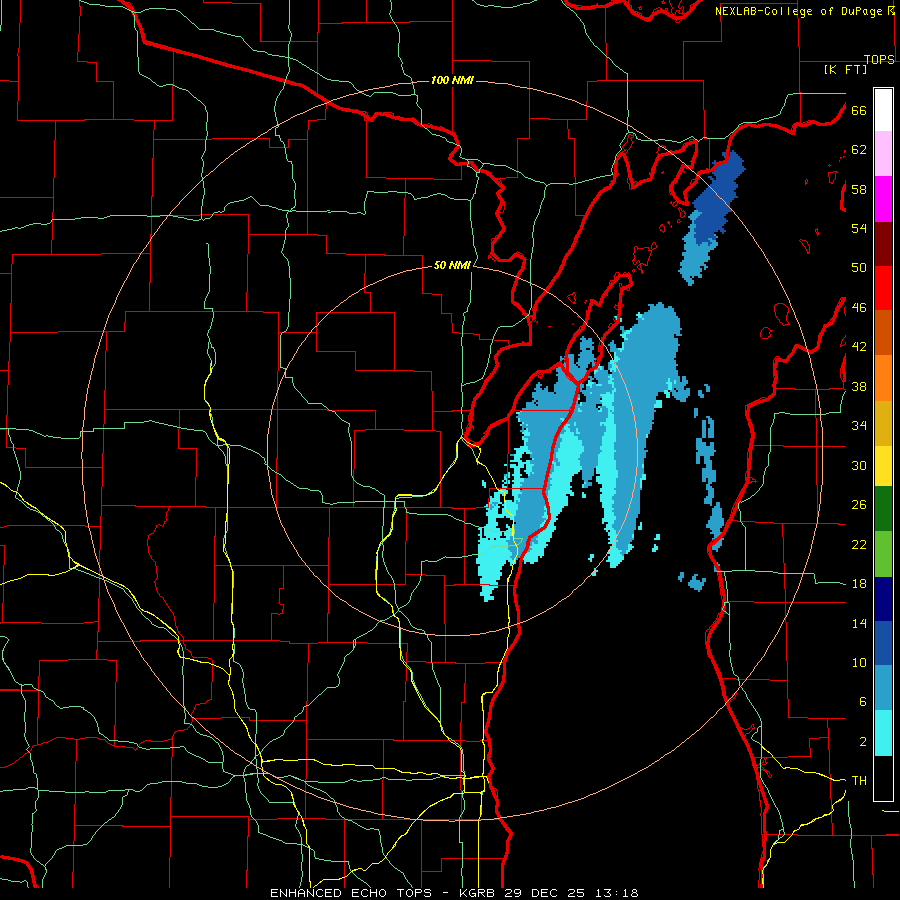Click the dark blue echo cell near 100 NMI ring

[x=717, y=198]
